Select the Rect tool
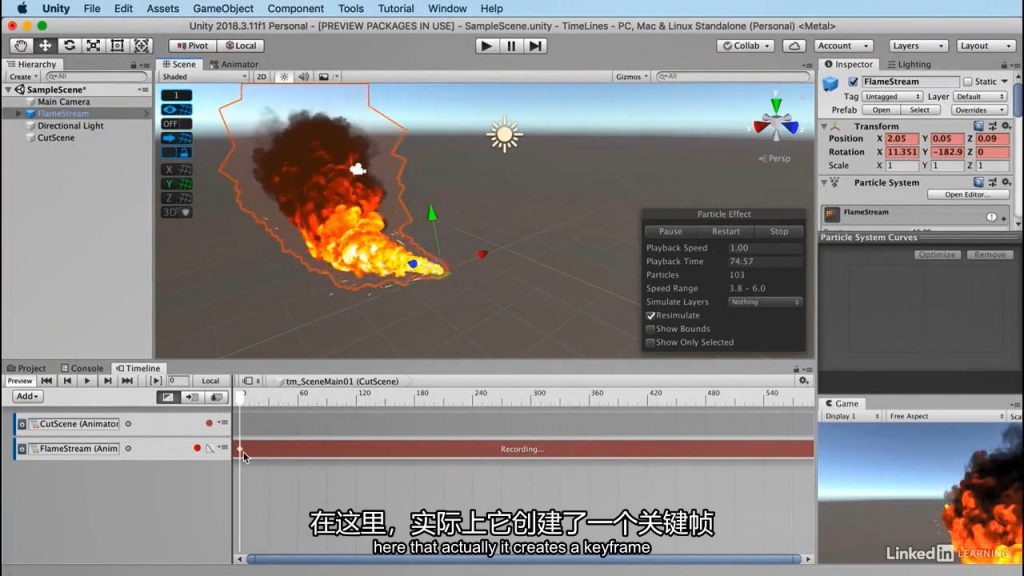The height and width of the screenshot is (576, 1024). pos(118,46)
